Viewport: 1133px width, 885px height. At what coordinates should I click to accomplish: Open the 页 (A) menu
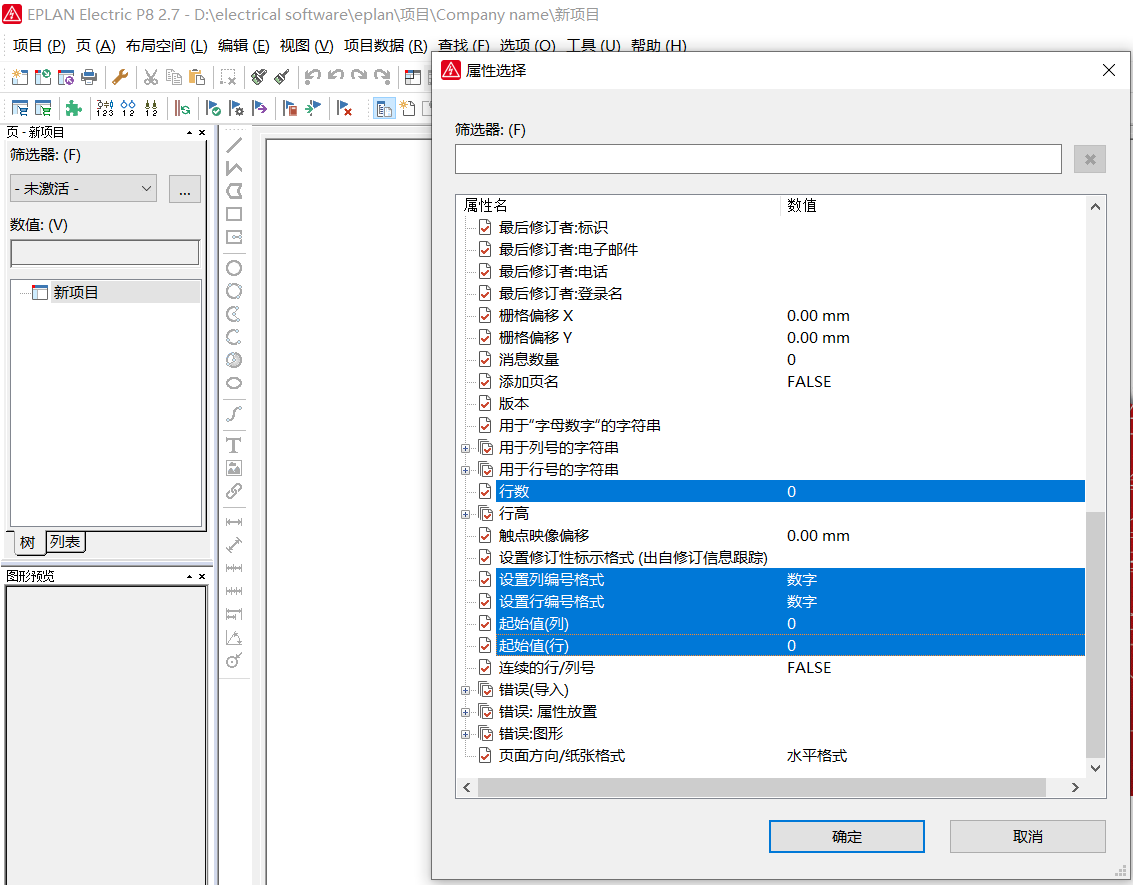(95, 46)
